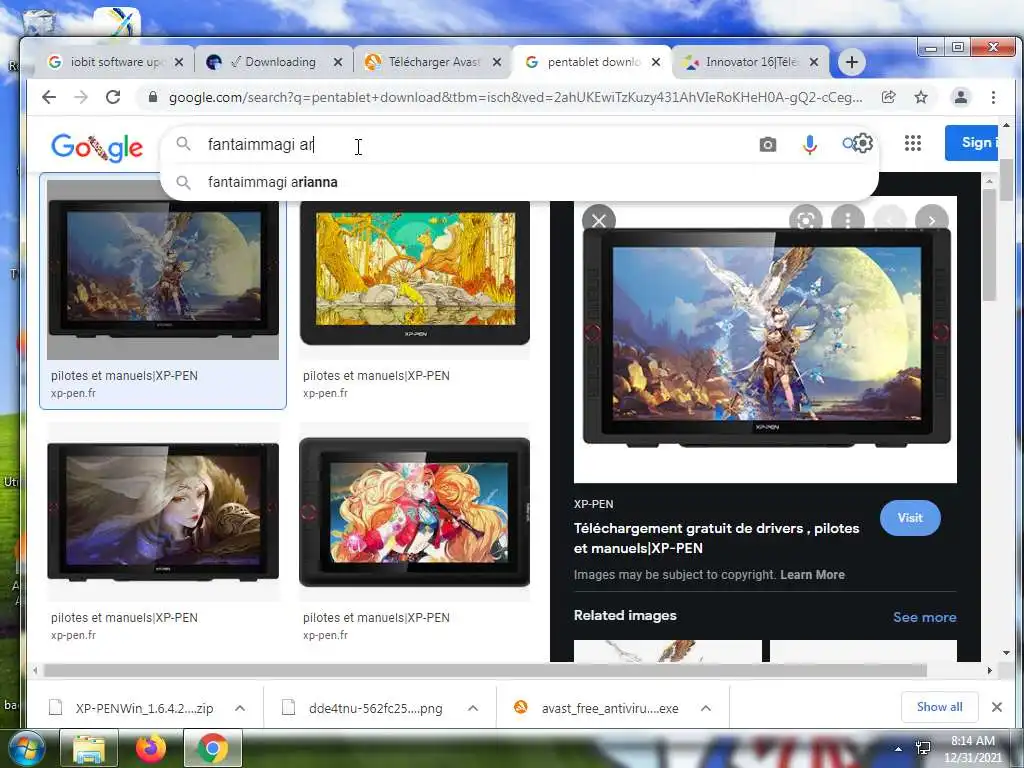Select the blonde woman artwork tablet thumbnail
This screenshot has width=1024, height=768.
(163, 512)
